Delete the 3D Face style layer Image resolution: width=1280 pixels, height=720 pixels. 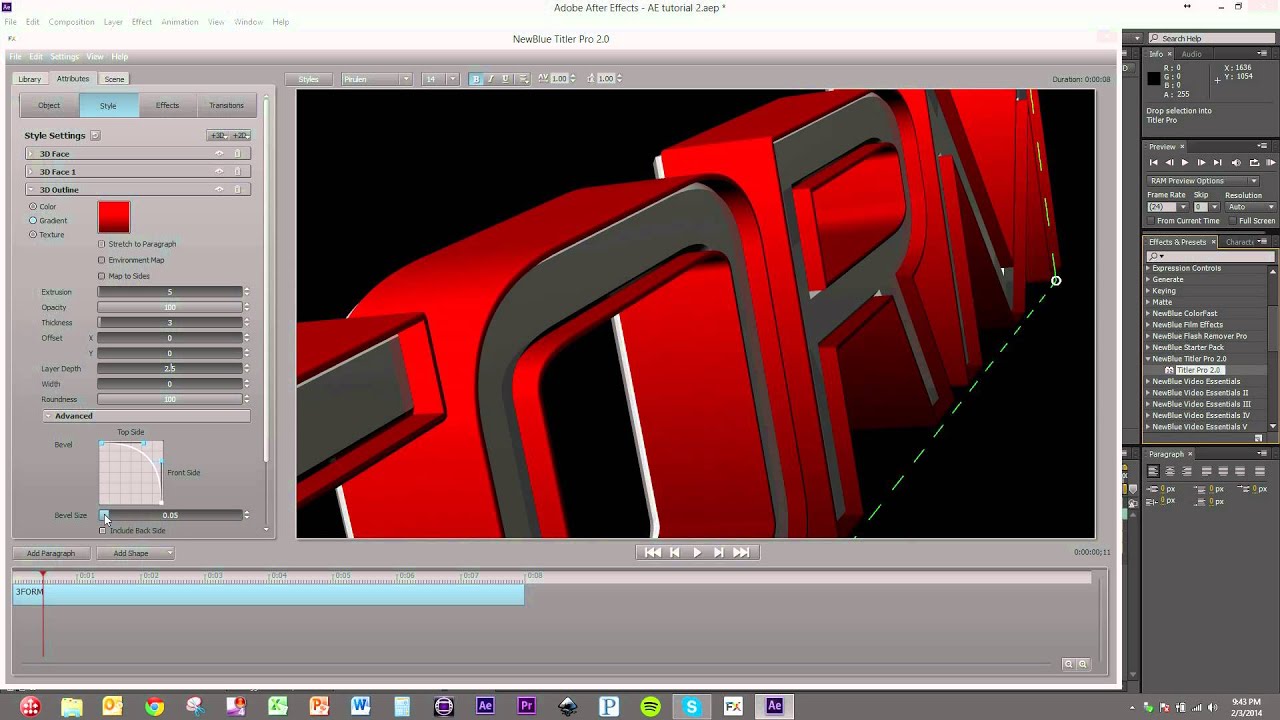237,154
